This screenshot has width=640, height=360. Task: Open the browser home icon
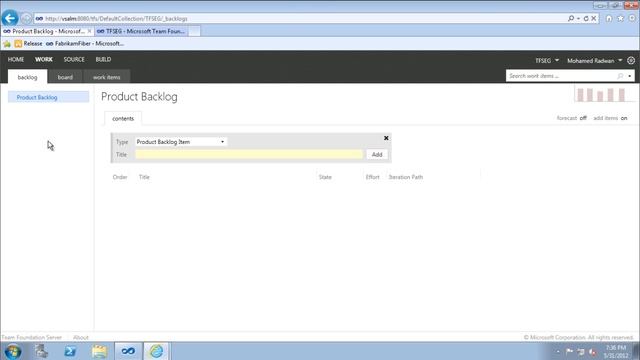(x=609, y=18)
